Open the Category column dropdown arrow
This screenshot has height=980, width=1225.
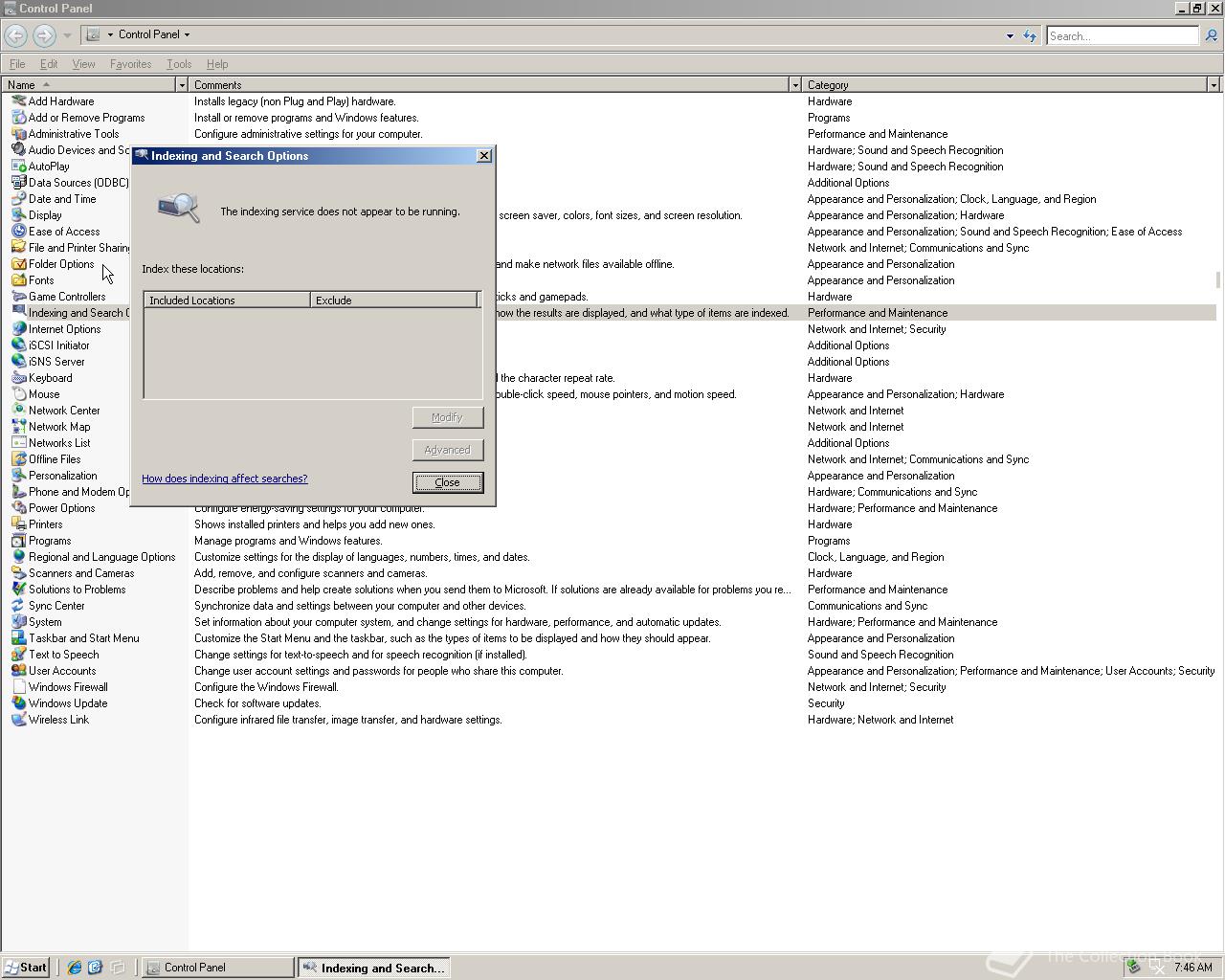tap(1214, 85)
